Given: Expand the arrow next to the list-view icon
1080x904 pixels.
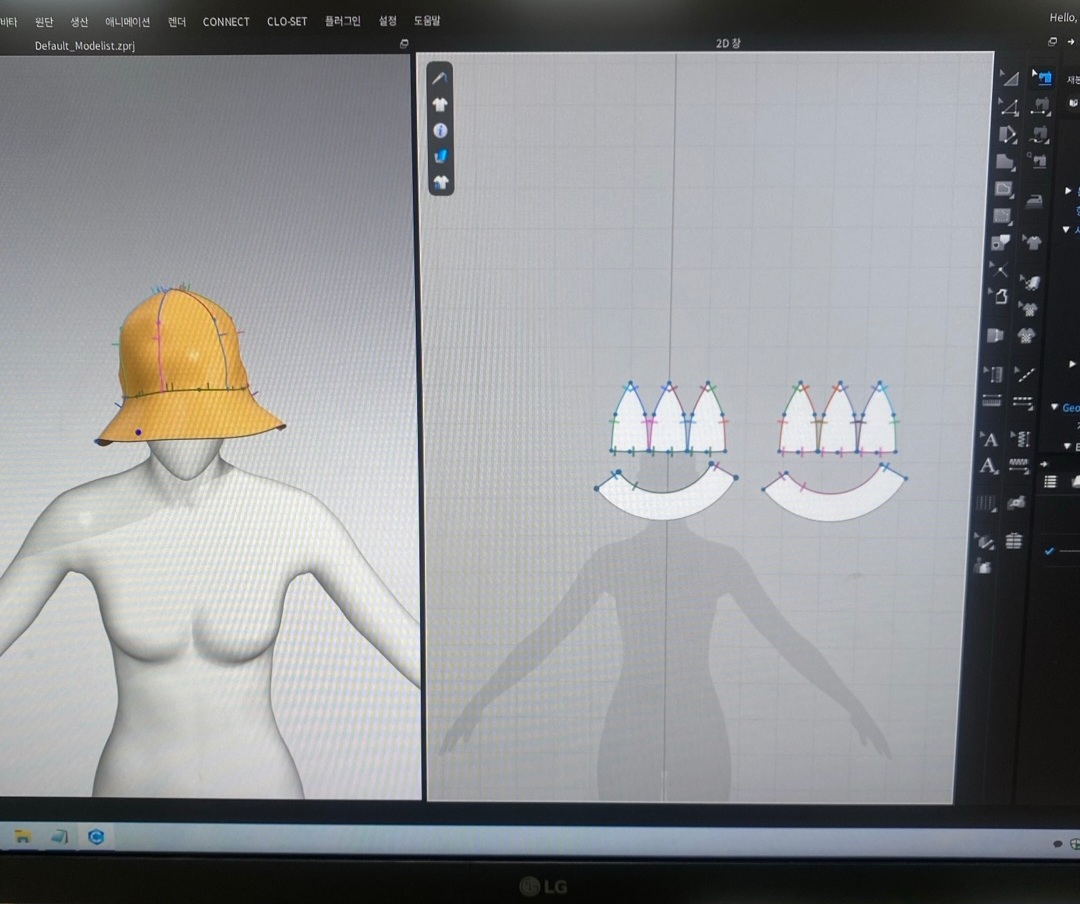Looking at the screenshot, I should [x=1043, y=463].
